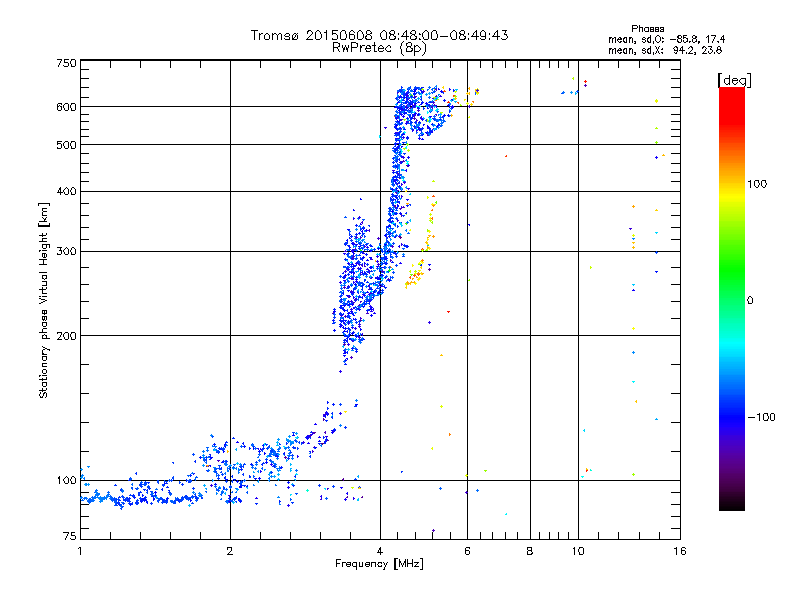Click the subtitle "RwPretec (8p)"
800x600 pixels.
pos(379,48)
